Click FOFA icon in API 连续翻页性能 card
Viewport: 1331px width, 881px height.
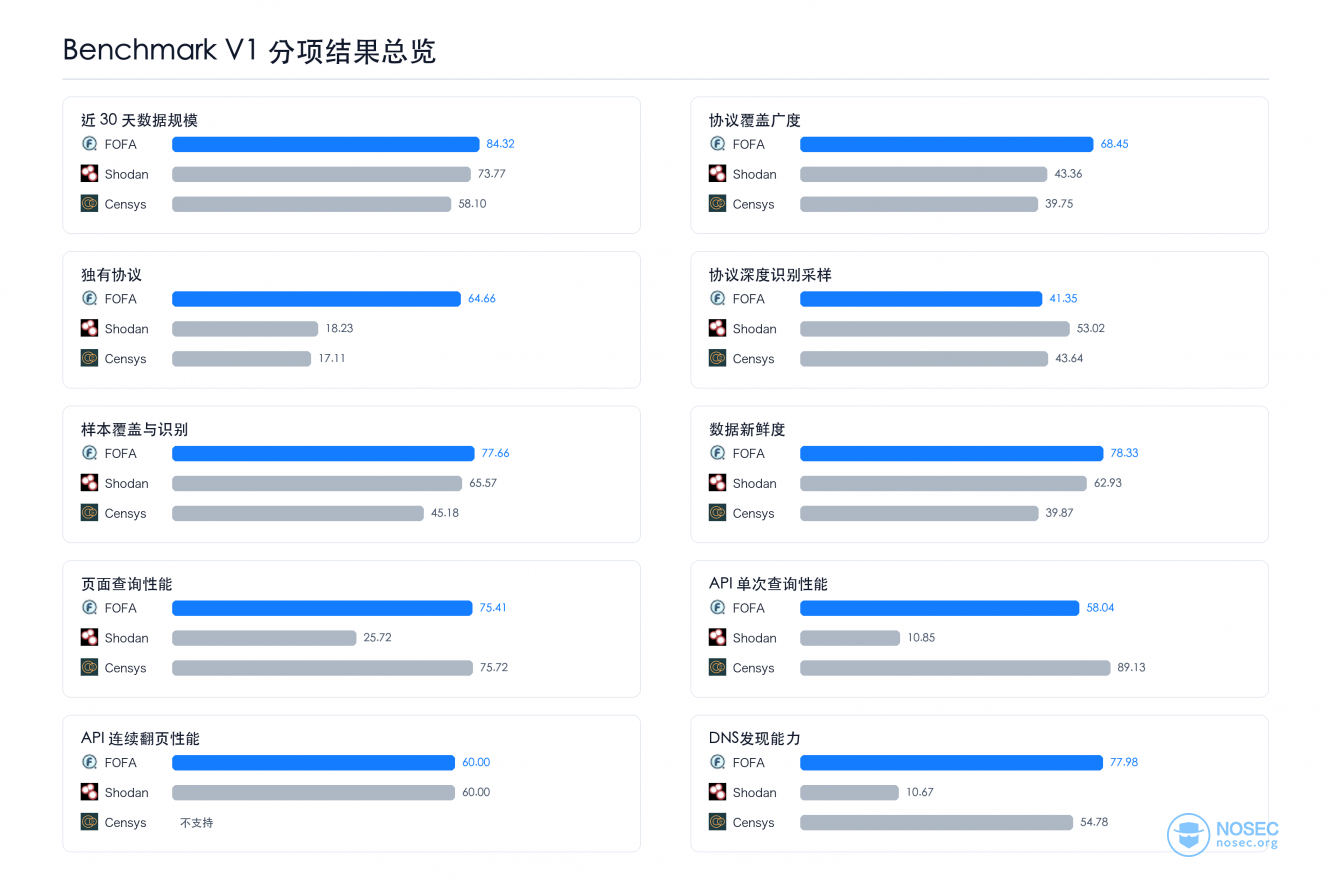(x=89, y=762)
